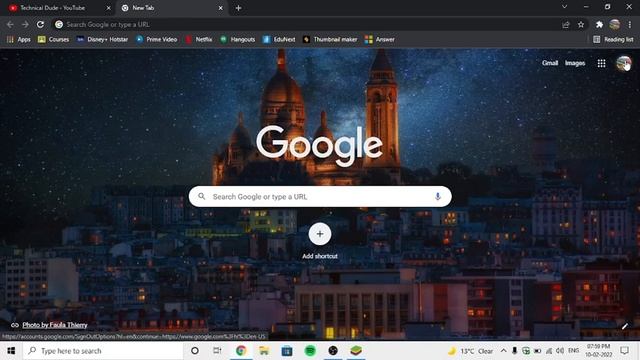Open Spotify from the taskbar
Screen dimensions: 640x360
click(310, 351)
